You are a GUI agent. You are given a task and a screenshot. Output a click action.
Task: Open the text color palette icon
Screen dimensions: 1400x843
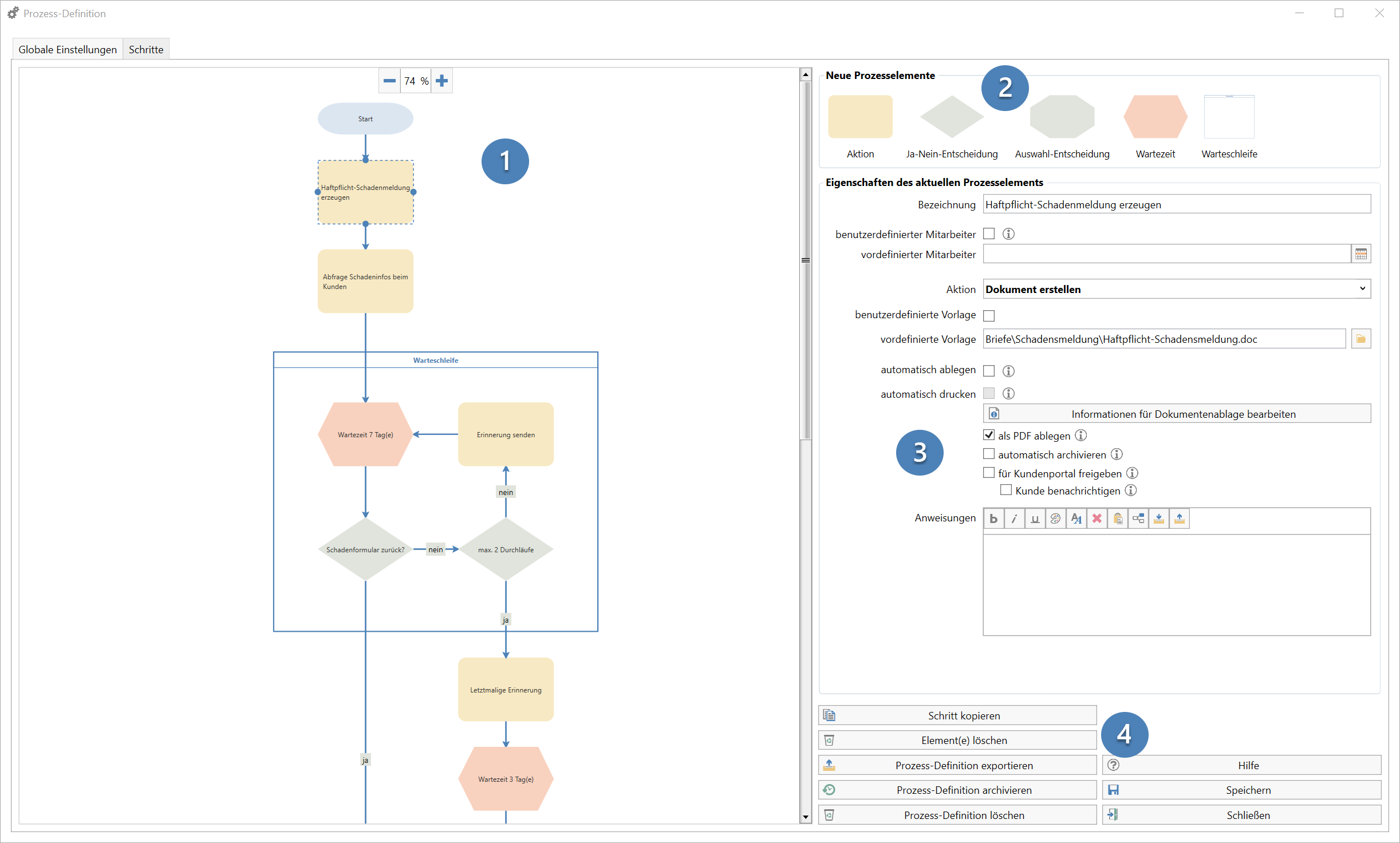1055,519
